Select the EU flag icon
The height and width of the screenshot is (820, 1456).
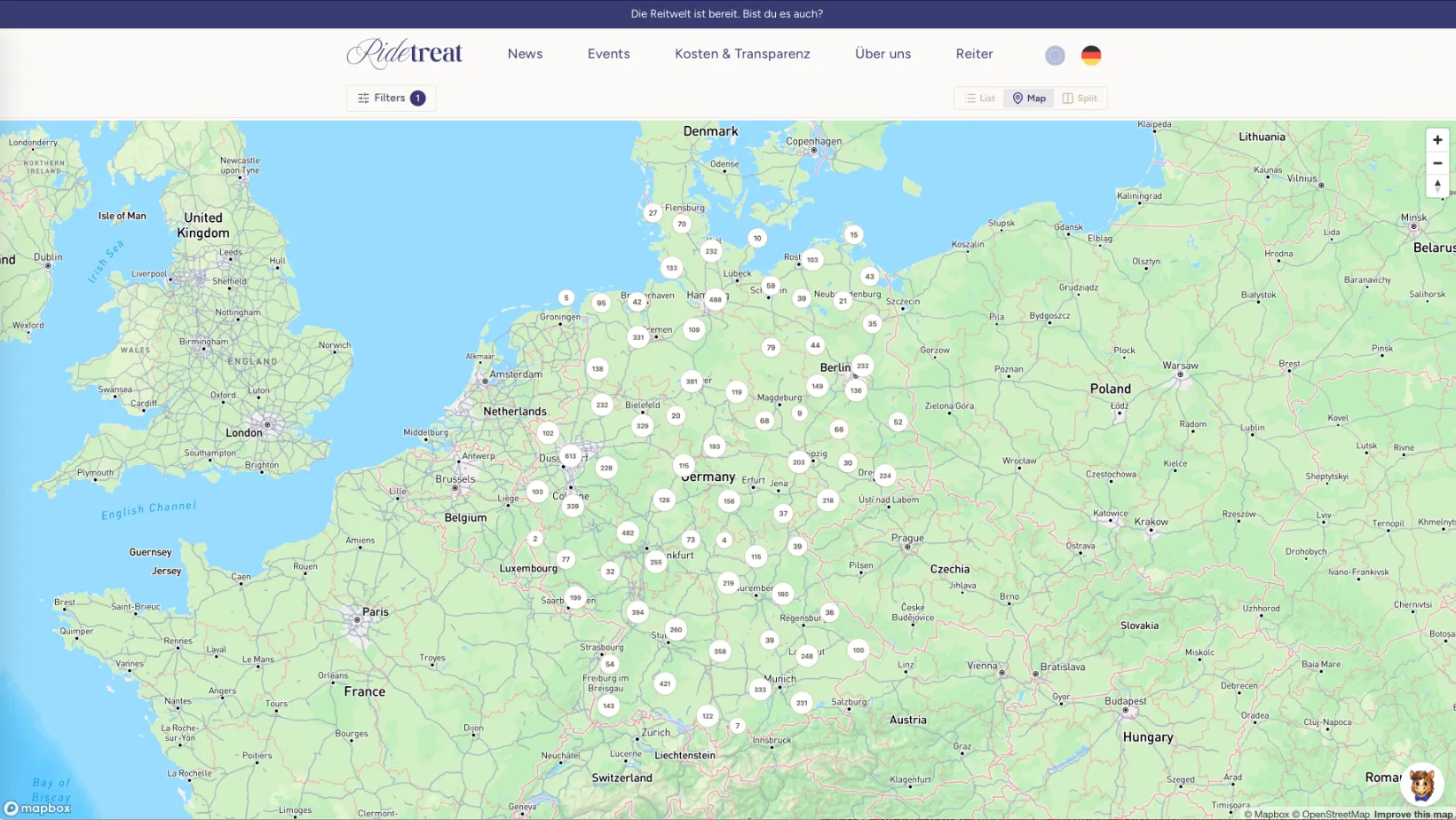(x=1055, y=55)
